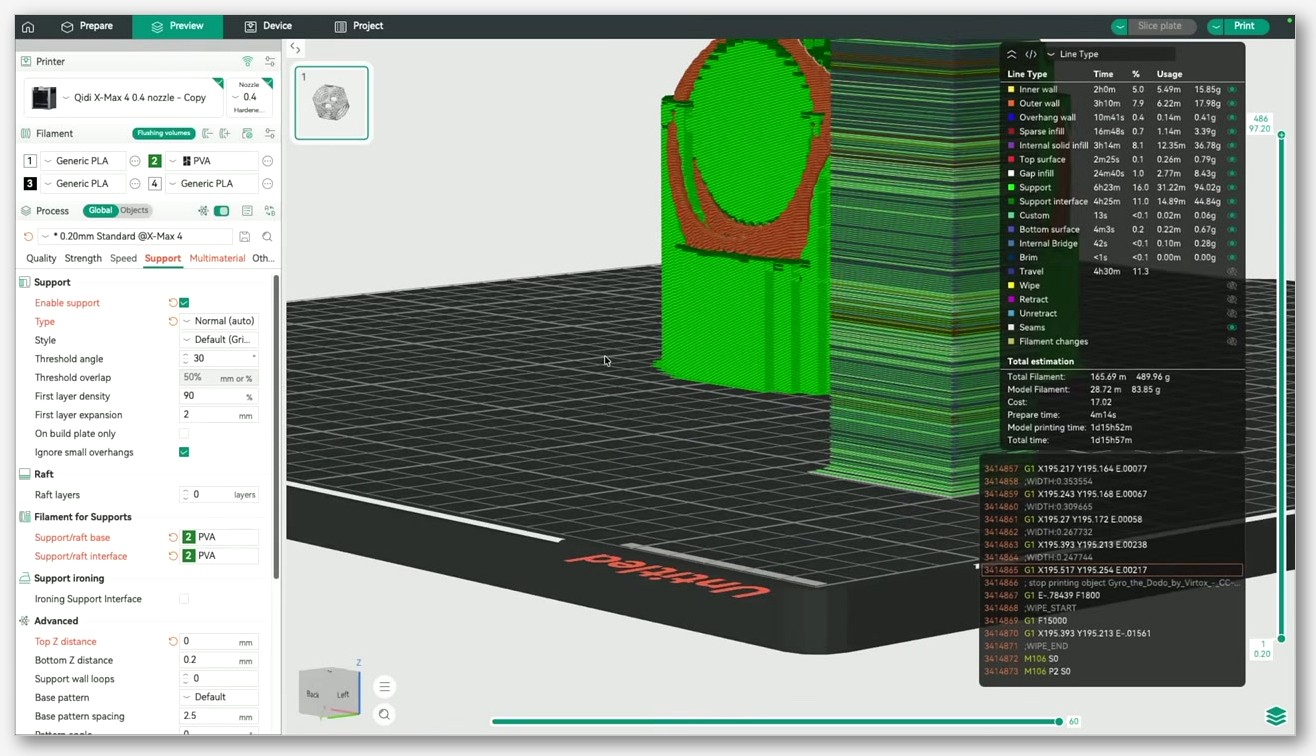1316x756 pixels.
Task: Open the support Style dropdown
Action: [x=219, y=340]
